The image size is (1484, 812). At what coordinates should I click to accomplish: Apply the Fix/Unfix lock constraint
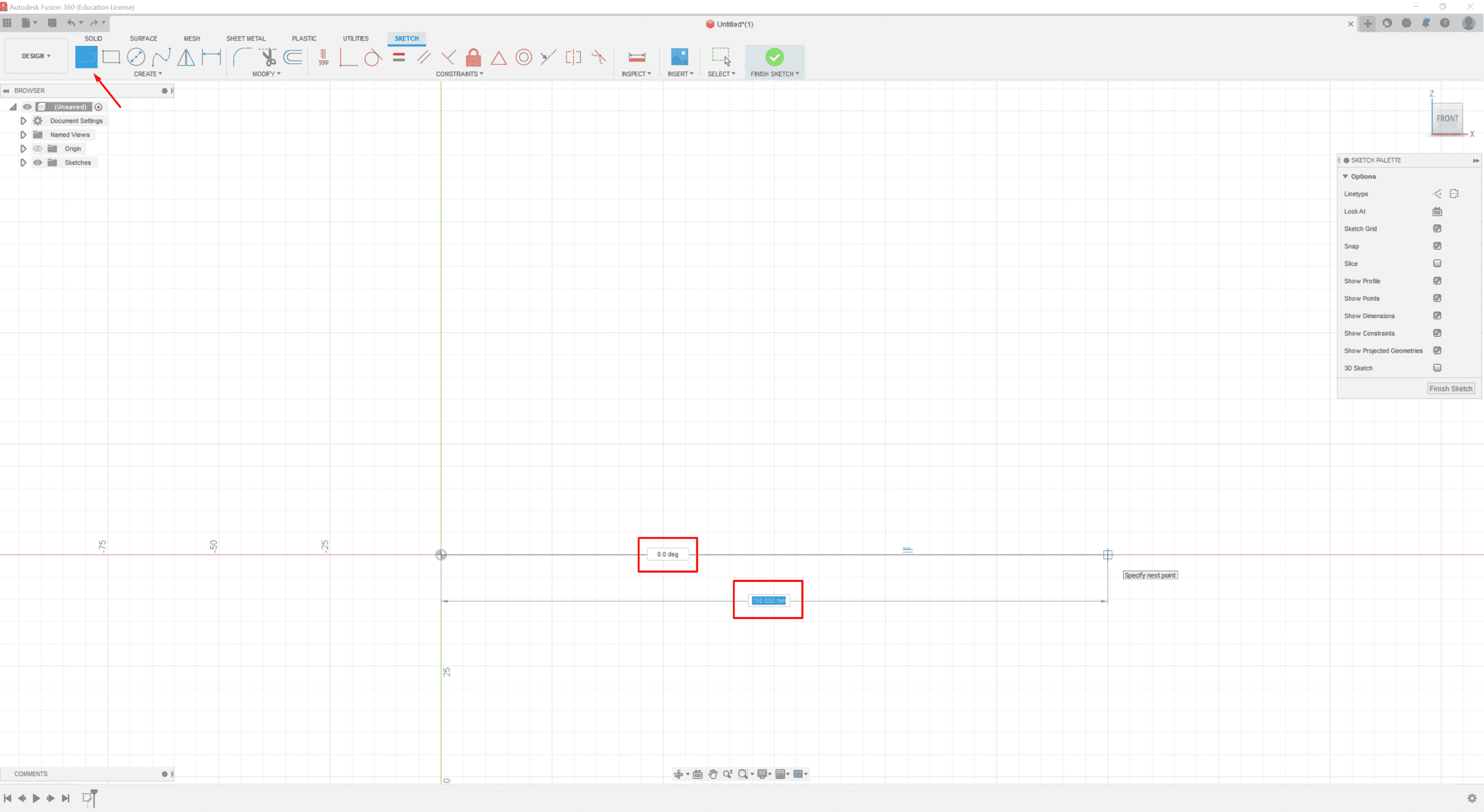473,57
